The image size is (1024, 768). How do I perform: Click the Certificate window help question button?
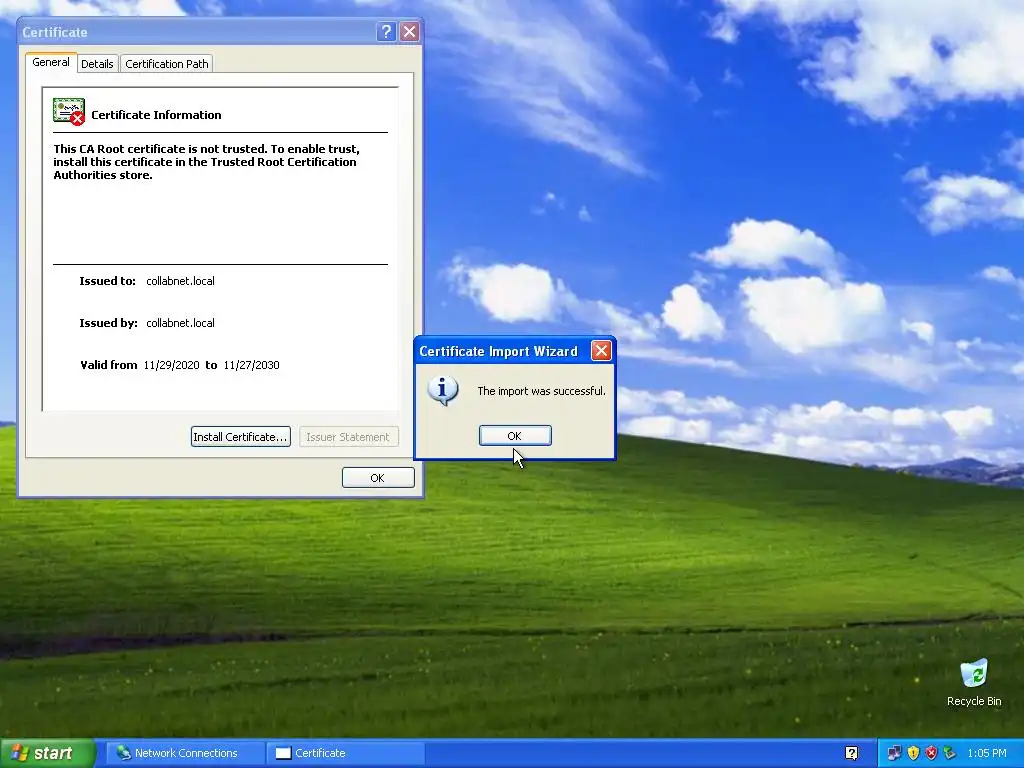(x=386, y=31)
